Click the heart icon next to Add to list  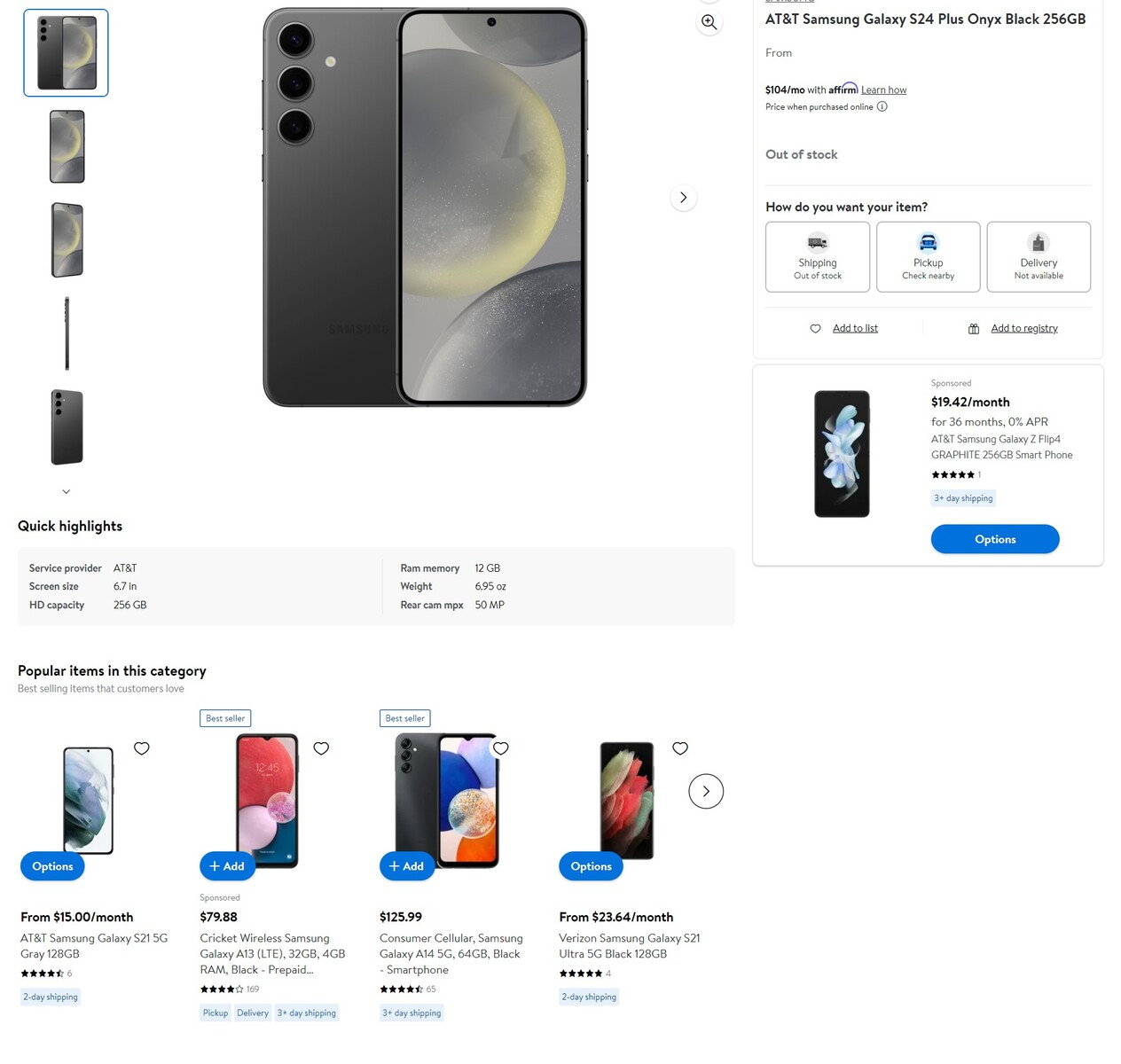pos(815,329)
